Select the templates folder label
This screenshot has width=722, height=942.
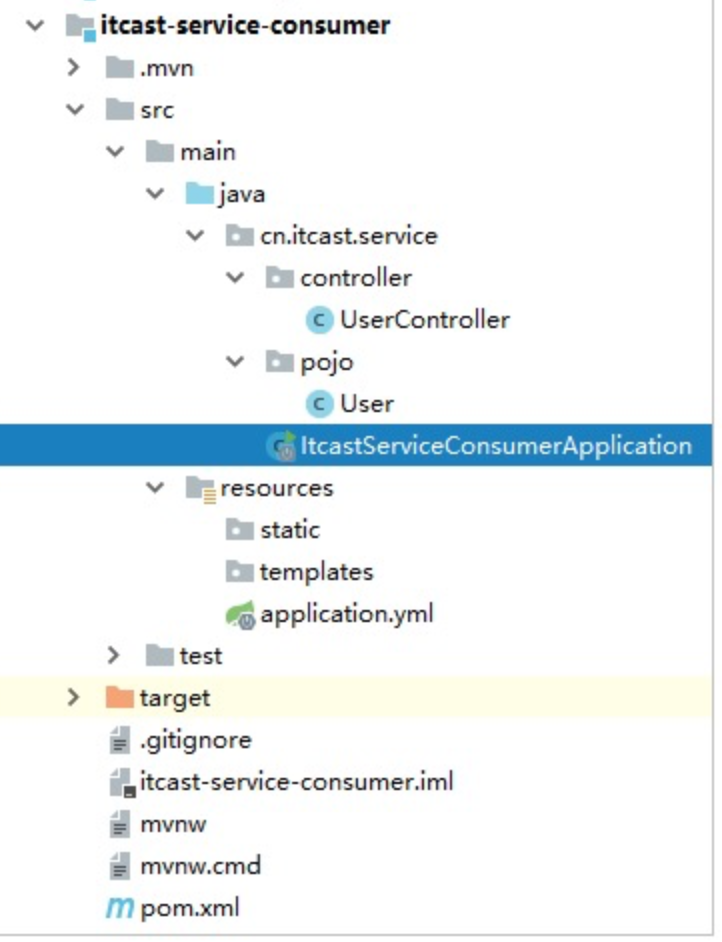(317, 573)
